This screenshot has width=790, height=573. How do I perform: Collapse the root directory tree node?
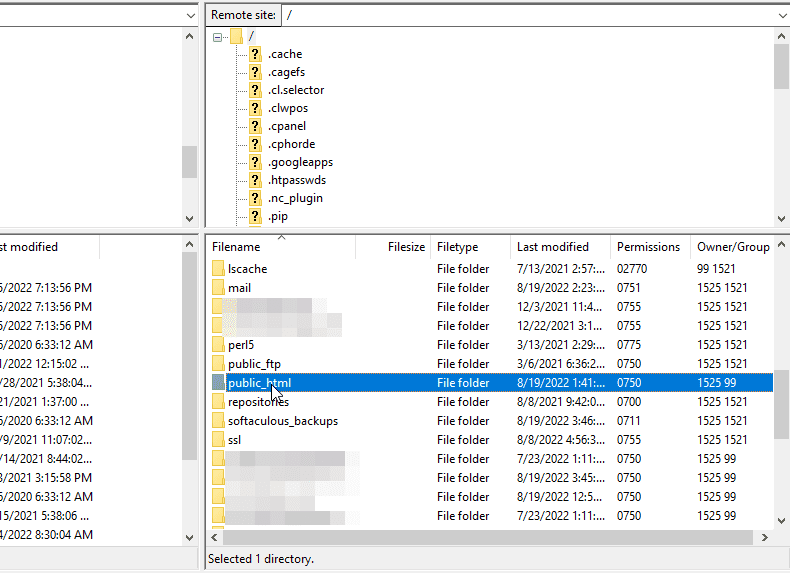coord(217,37)
